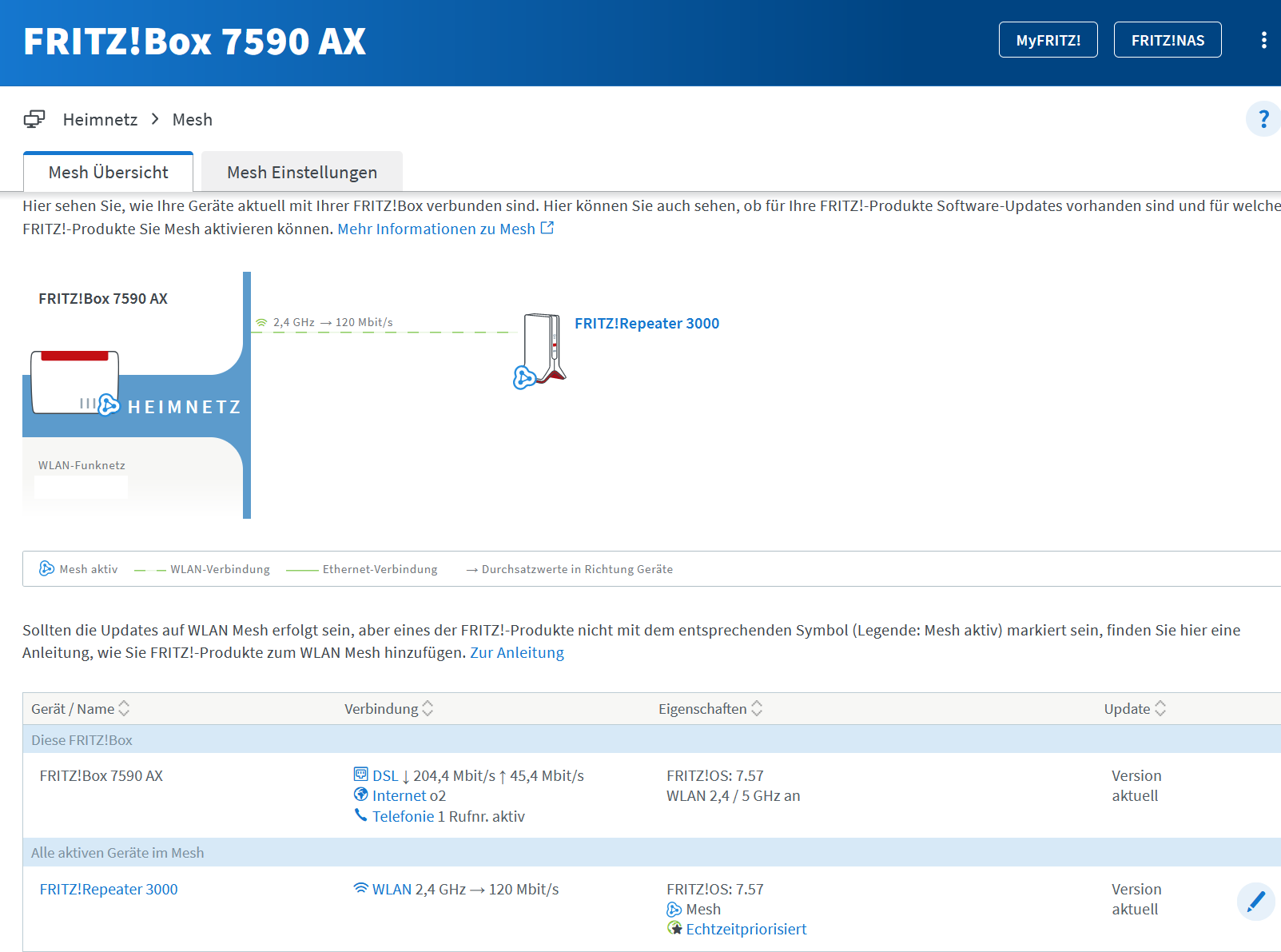Image resolution: width=1281 pixels, height=952 pixels.
Task: Click the Ethernet-Verbindung legend entry
Action: point(362,569)
